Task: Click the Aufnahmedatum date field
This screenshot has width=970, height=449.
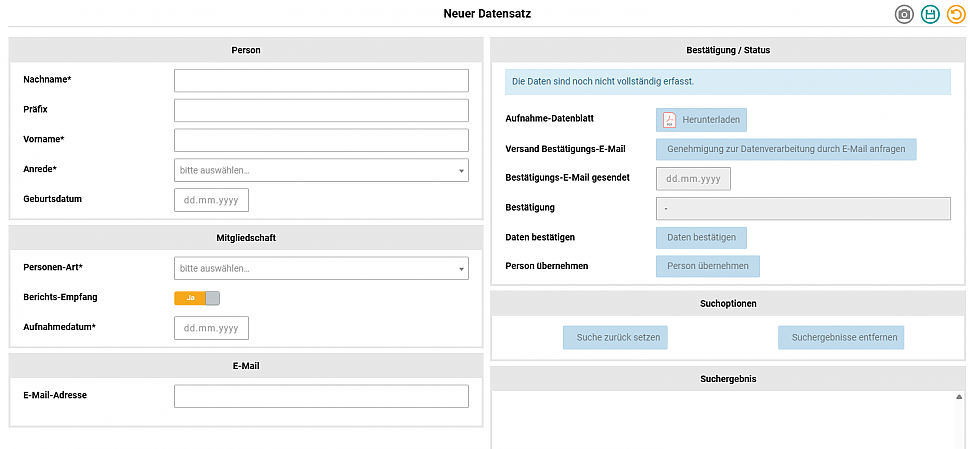Action: click(x=211, y=328)
